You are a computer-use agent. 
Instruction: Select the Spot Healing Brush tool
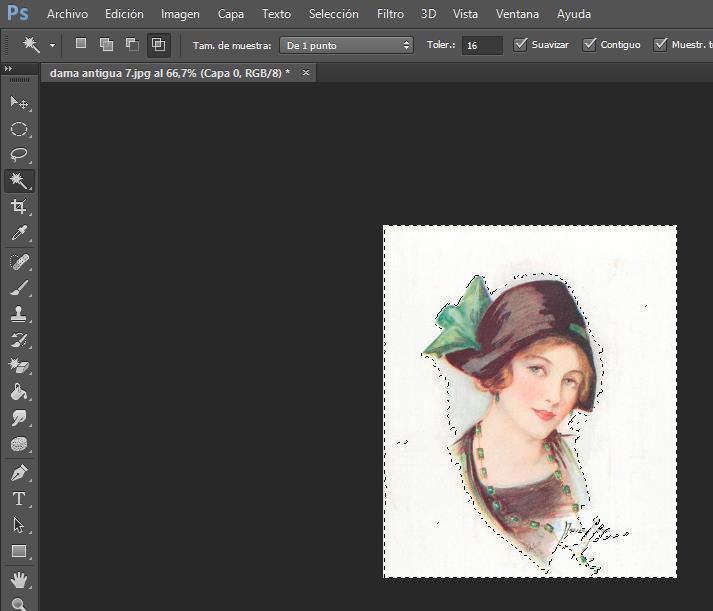(x=19, y=262)
